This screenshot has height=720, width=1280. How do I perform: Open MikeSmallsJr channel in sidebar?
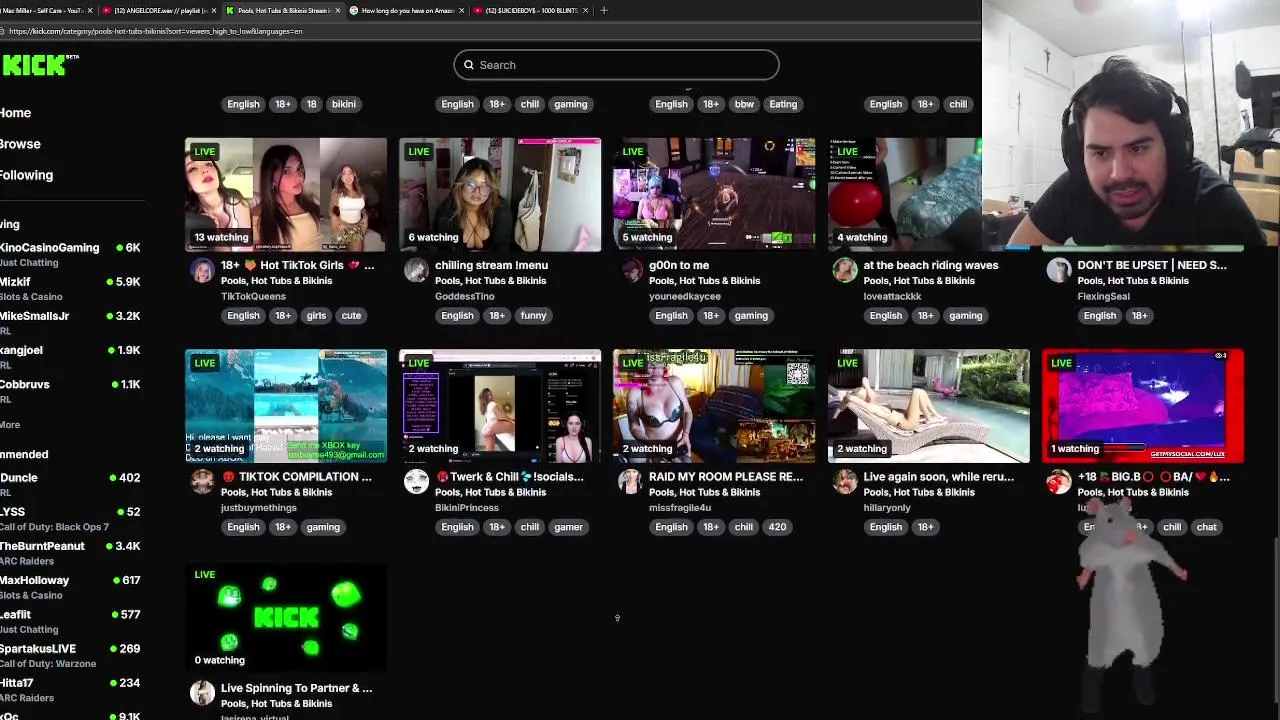[72, 322]
